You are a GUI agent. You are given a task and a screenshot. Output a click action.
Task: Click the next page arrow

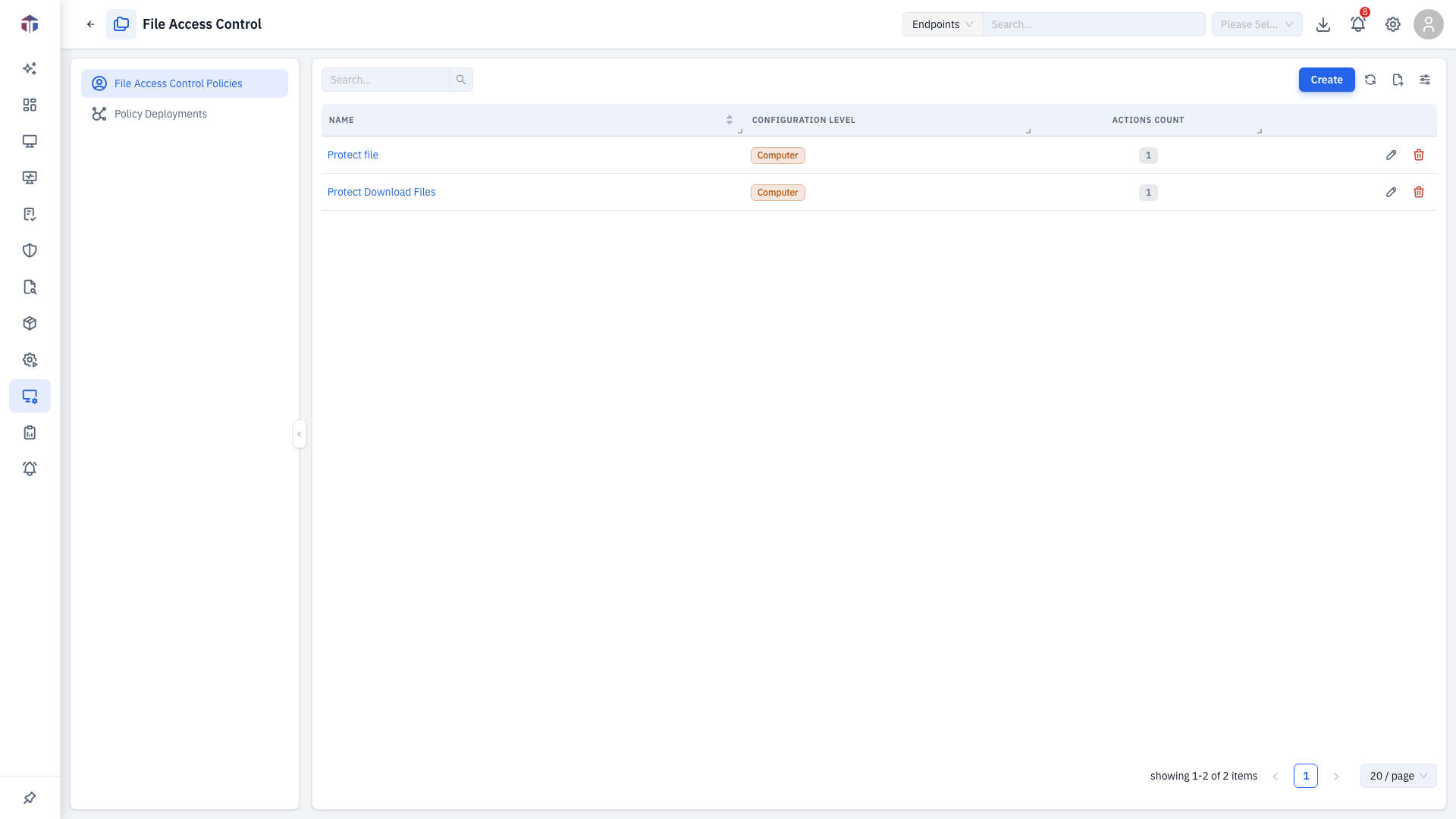tap(1336, 776)
